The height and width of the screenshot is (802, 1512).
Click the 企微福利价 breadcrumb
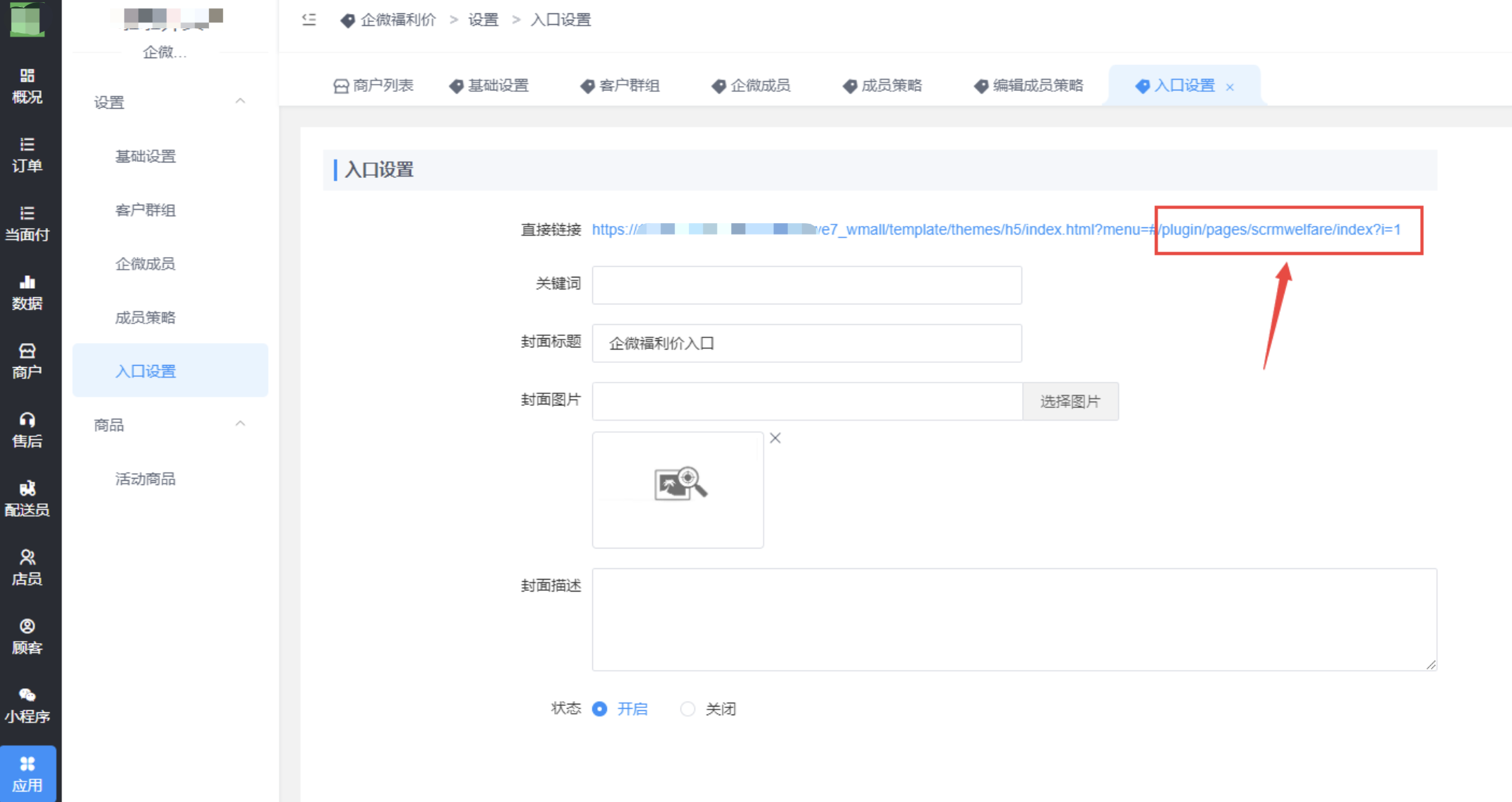(389, 20)
